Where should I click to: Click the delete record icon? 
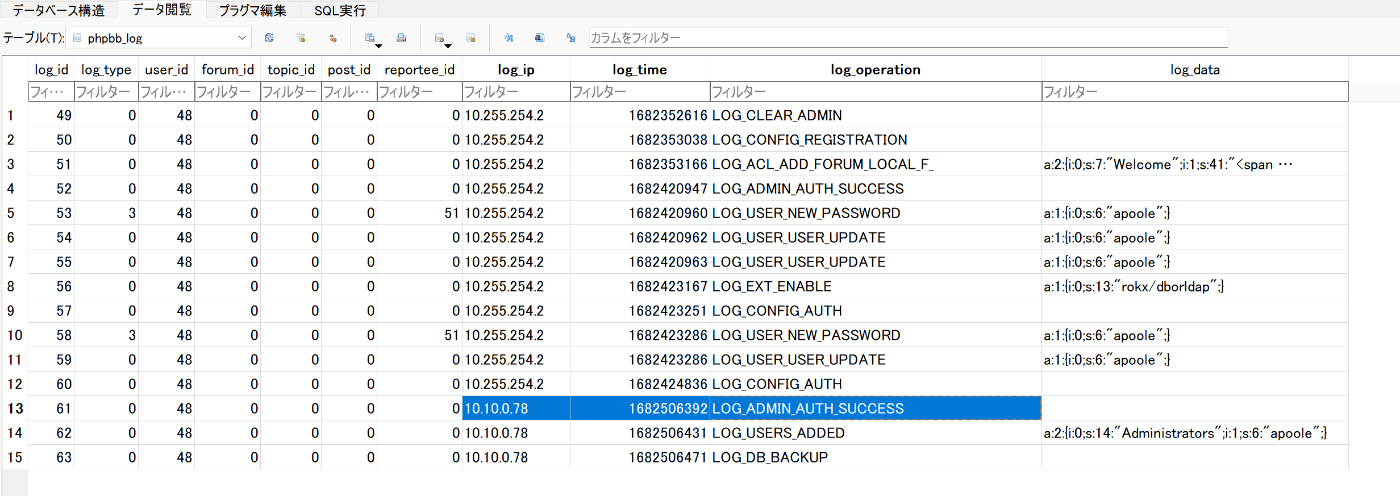click(470, 38)
